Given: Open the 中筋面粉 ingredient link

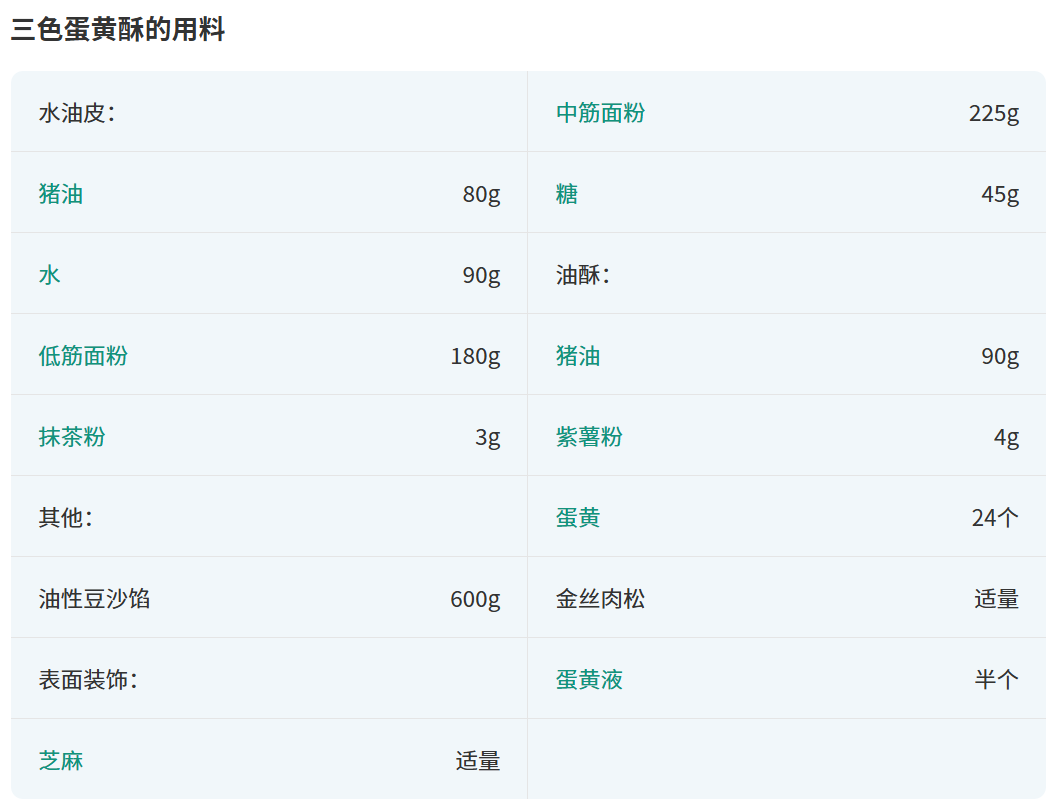Looking at the screenshot, I should tap(600, 113).
